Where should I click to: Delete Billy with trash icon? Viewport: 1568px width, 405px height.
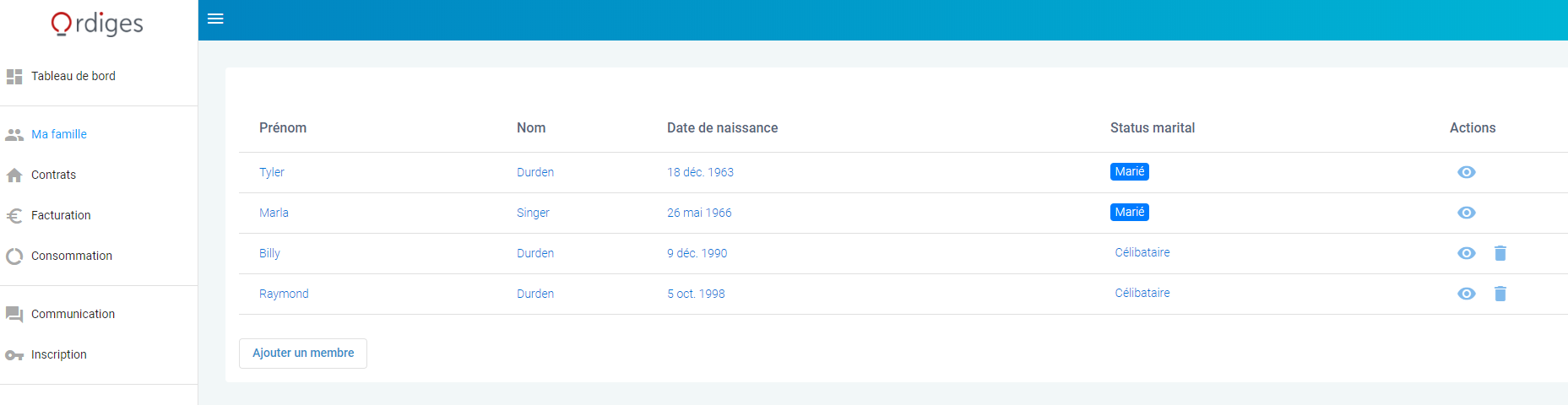click(1500, 253)
